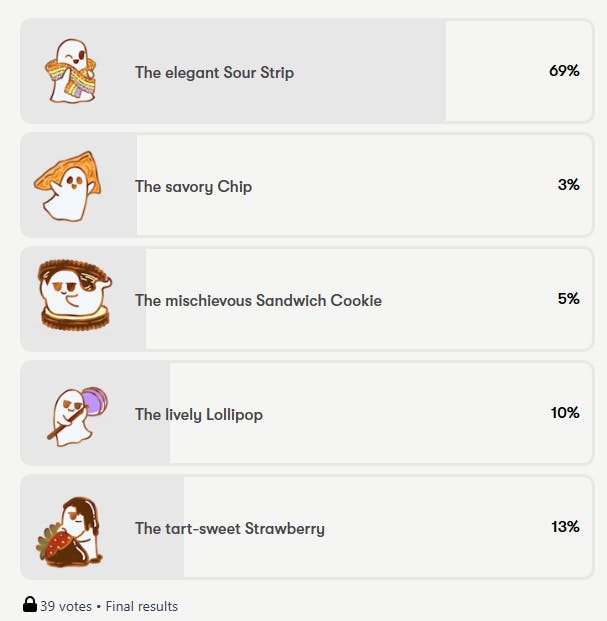Click the 3% result value
The width and height of the screenshot is (607, 621).
click(x=569, y=185)
